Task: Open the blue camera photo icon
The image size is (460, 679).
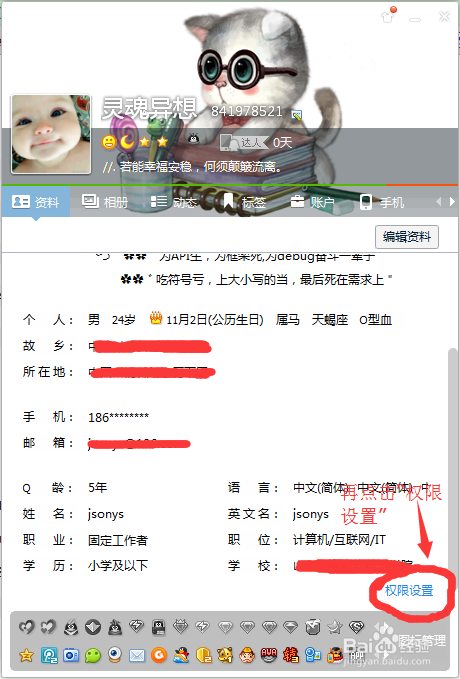Action: (71, 655)
